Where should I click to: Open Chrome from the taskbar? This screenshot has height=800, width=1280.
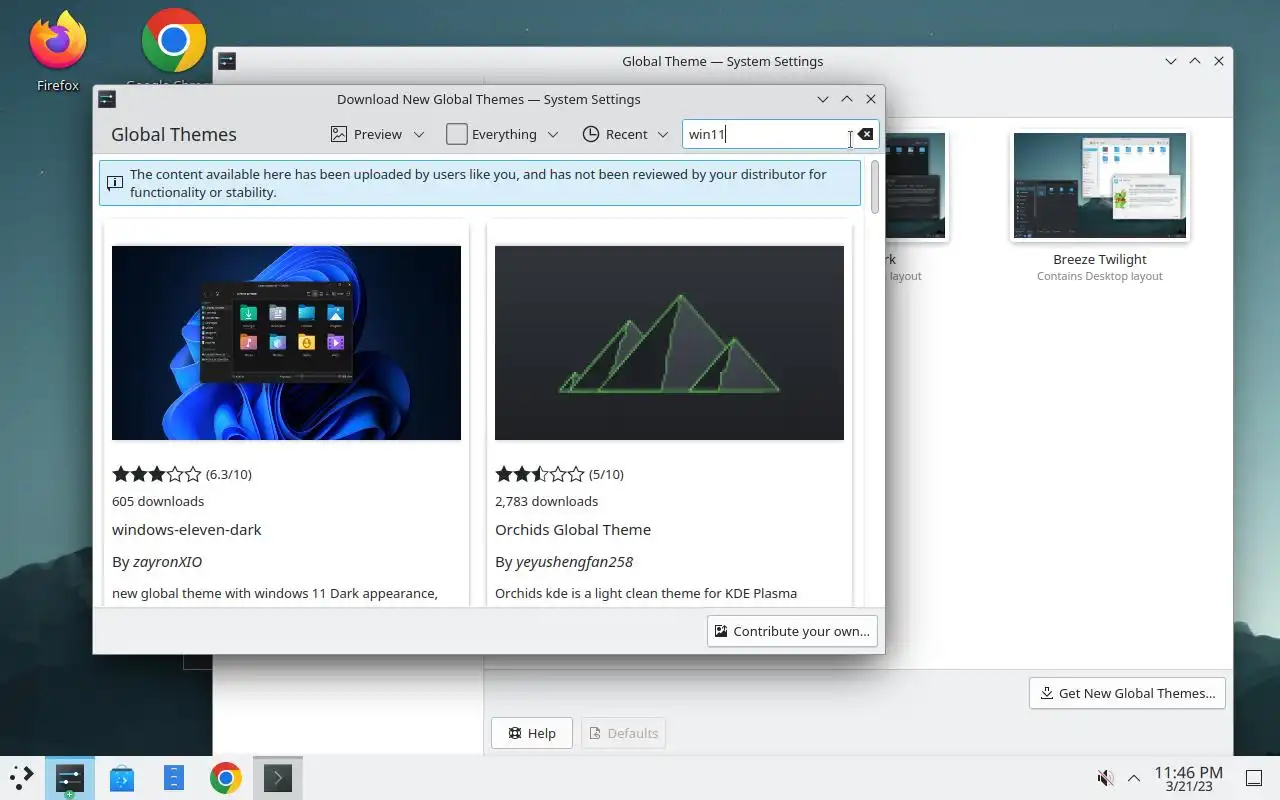click(x=226, y=777)
